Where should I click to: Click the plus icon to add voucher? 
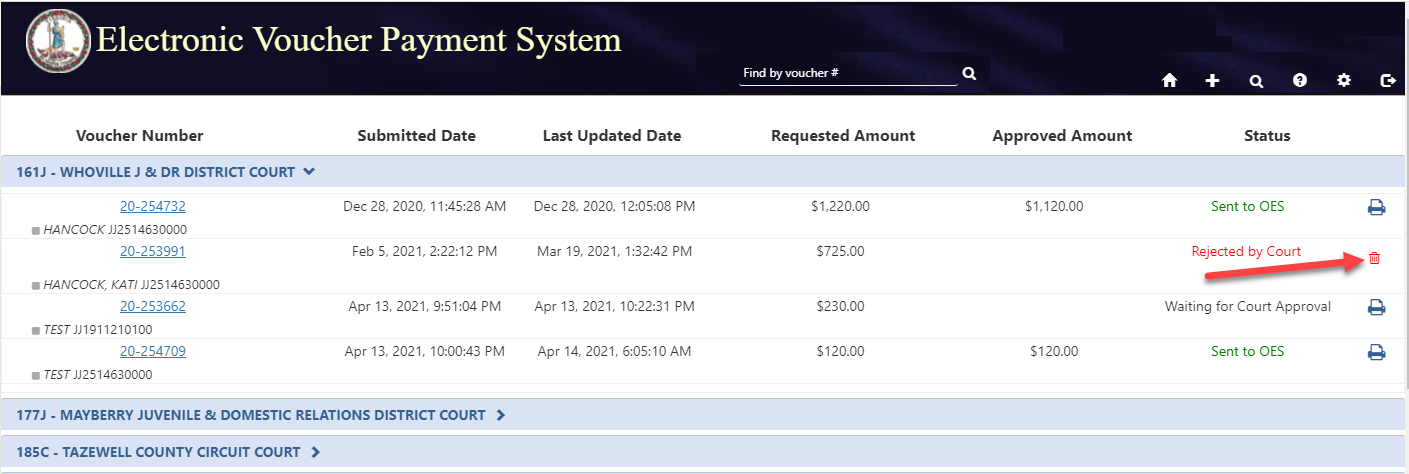point(1212,81)
